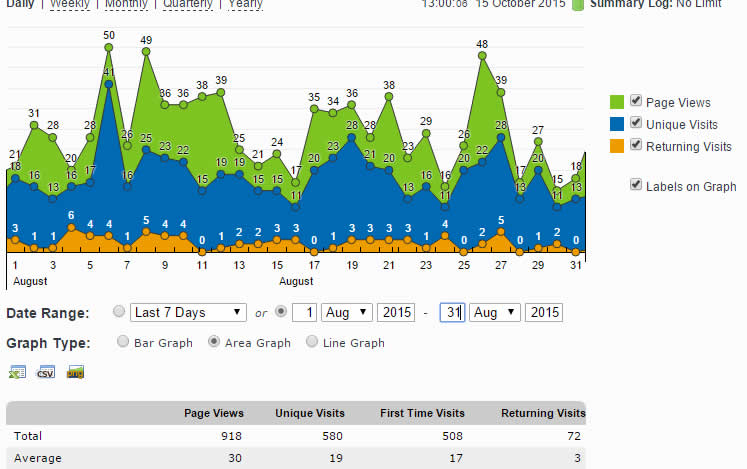
Task: Click the blue Unique Visits color swatch
Action: [616, 124]
